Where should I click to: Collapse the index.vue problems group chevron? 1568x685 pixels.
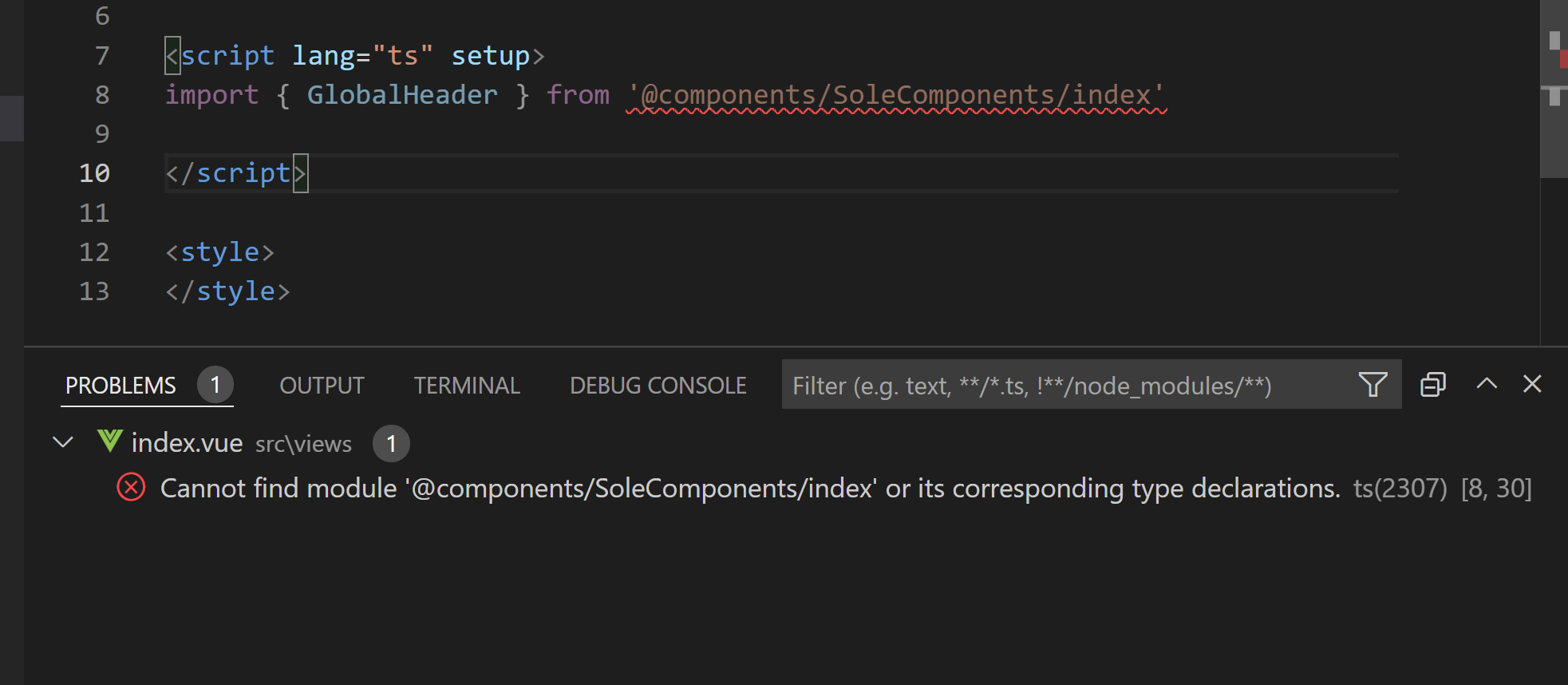[x=63, y=441]
